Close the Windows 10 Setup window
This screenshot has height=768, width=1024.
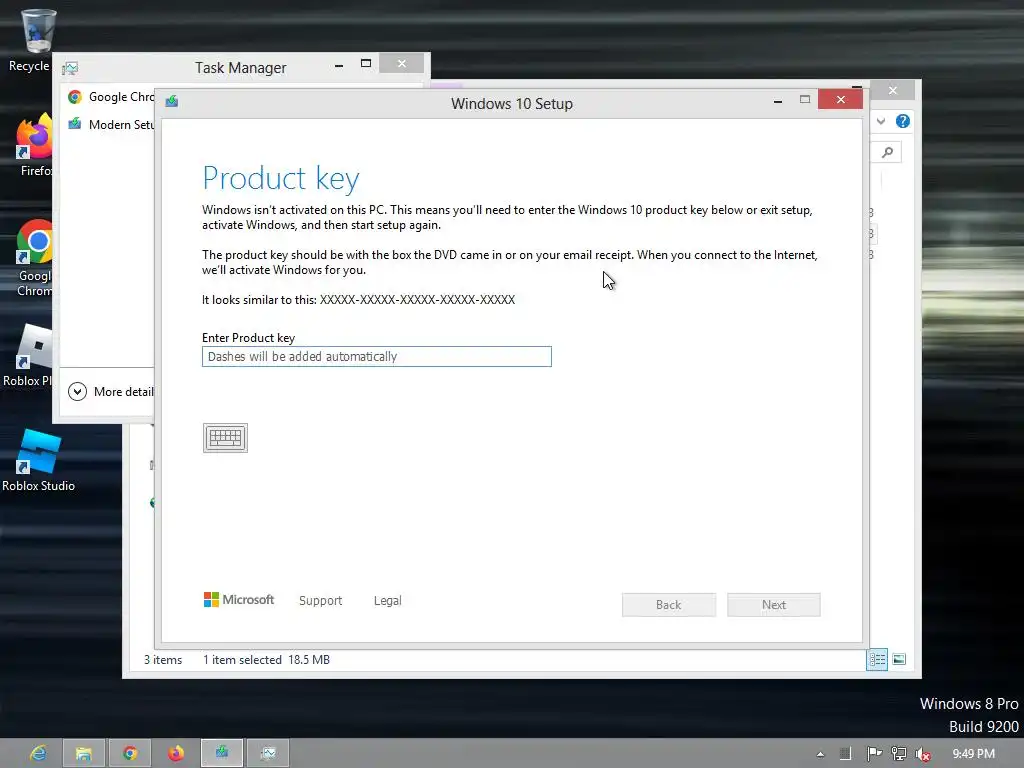coord(840,99)
